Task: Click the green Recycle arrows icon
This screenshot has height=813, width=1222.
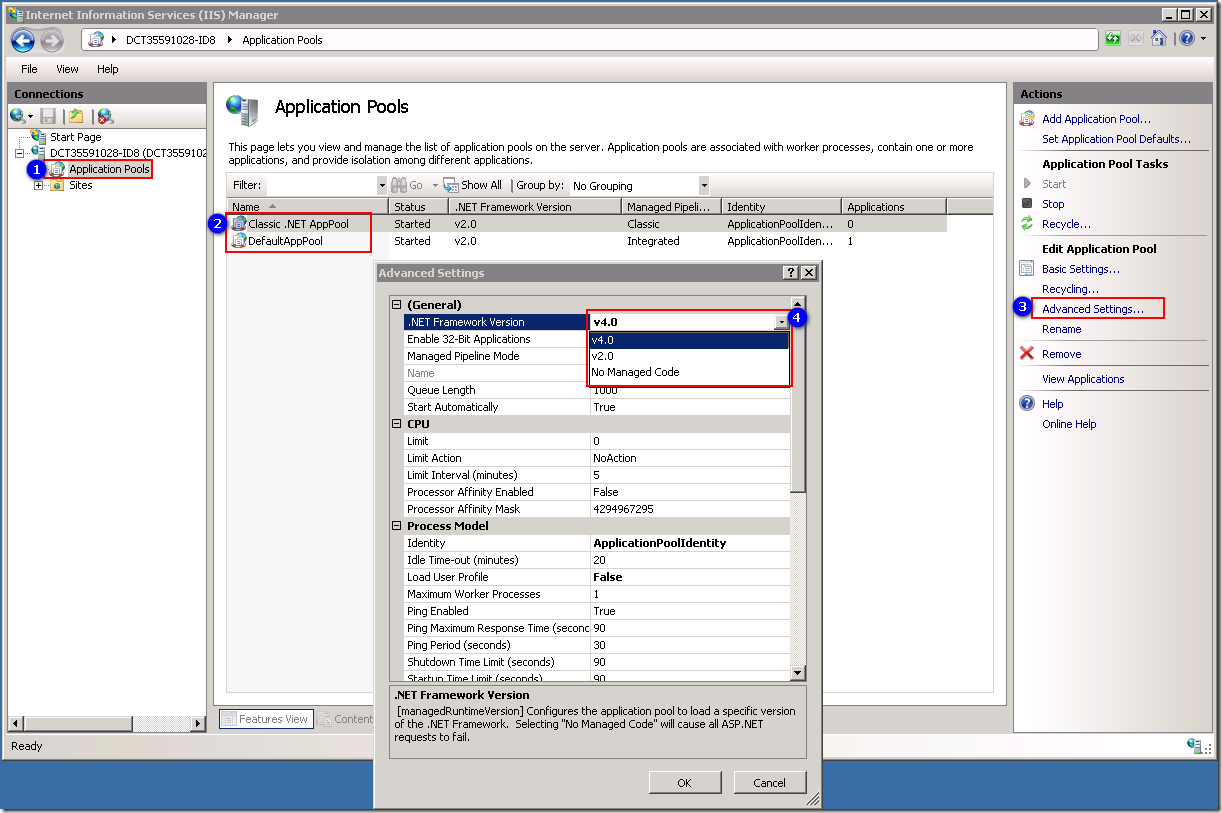Action: 1026,224
